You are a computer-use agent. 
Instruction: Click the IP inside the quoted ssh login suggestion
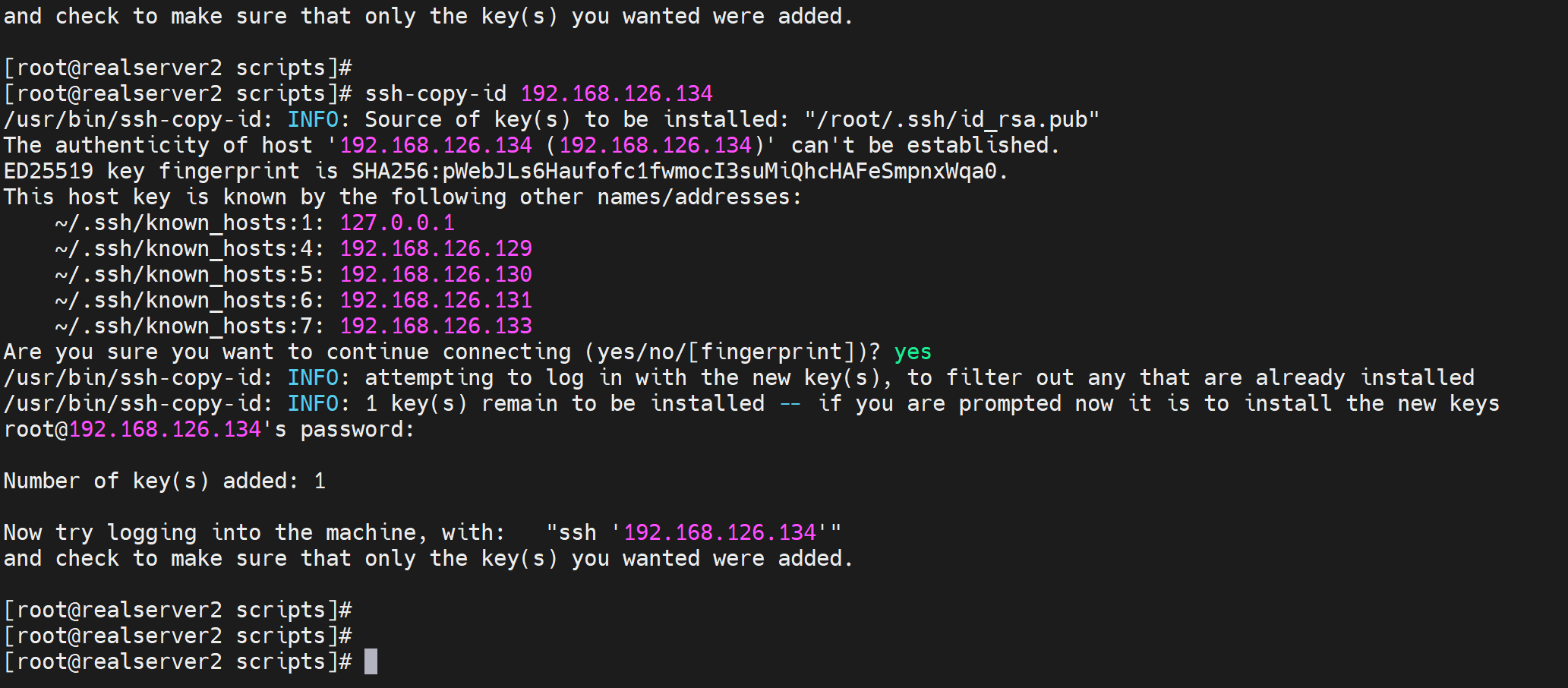click(x=720, y=533)
